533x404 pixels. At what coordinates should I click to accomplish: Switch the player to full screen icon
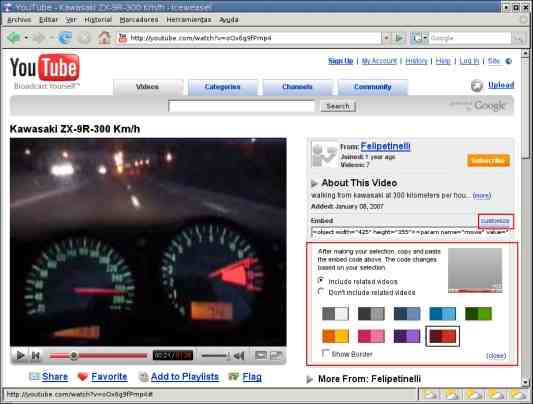(x=276, y=356)
